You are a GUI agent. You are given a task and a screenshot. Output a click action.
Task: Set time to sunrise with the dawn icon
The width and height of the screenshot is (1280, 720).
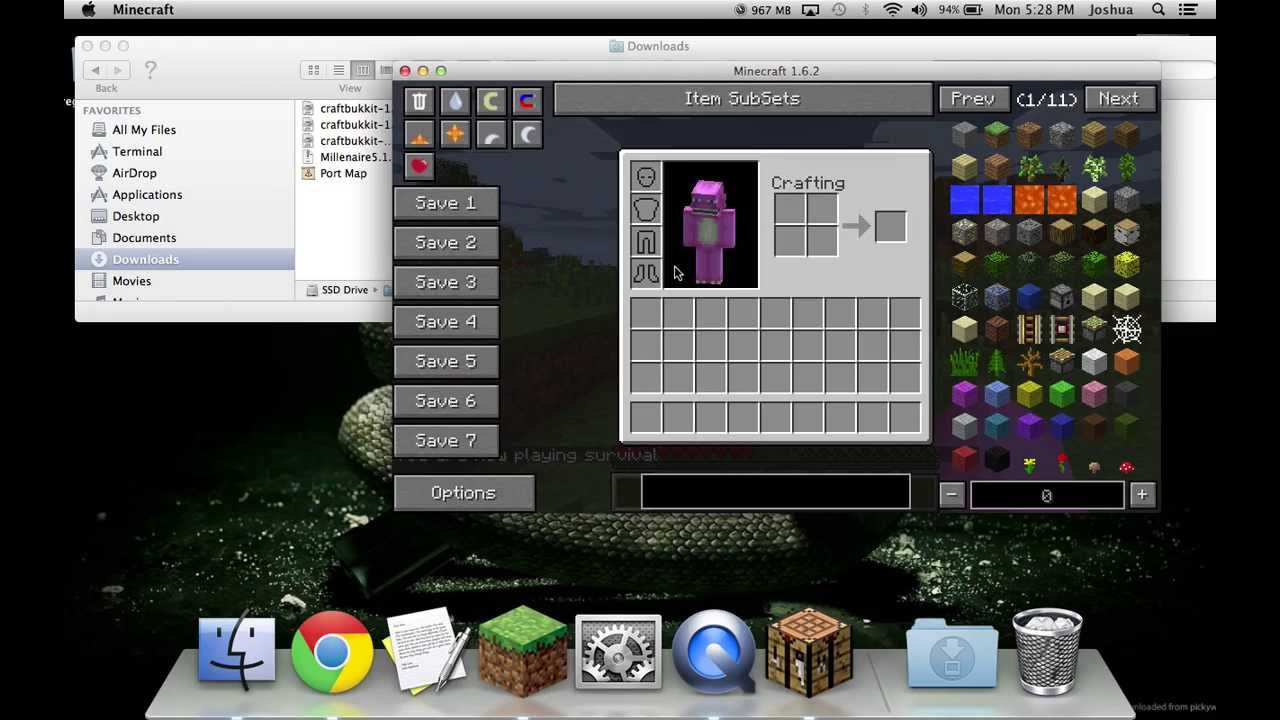tap(419, 135)
